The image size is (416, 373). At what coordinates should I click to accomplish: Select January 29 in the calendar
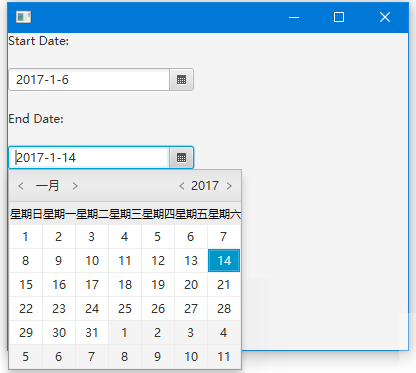(x=26, y=333)
